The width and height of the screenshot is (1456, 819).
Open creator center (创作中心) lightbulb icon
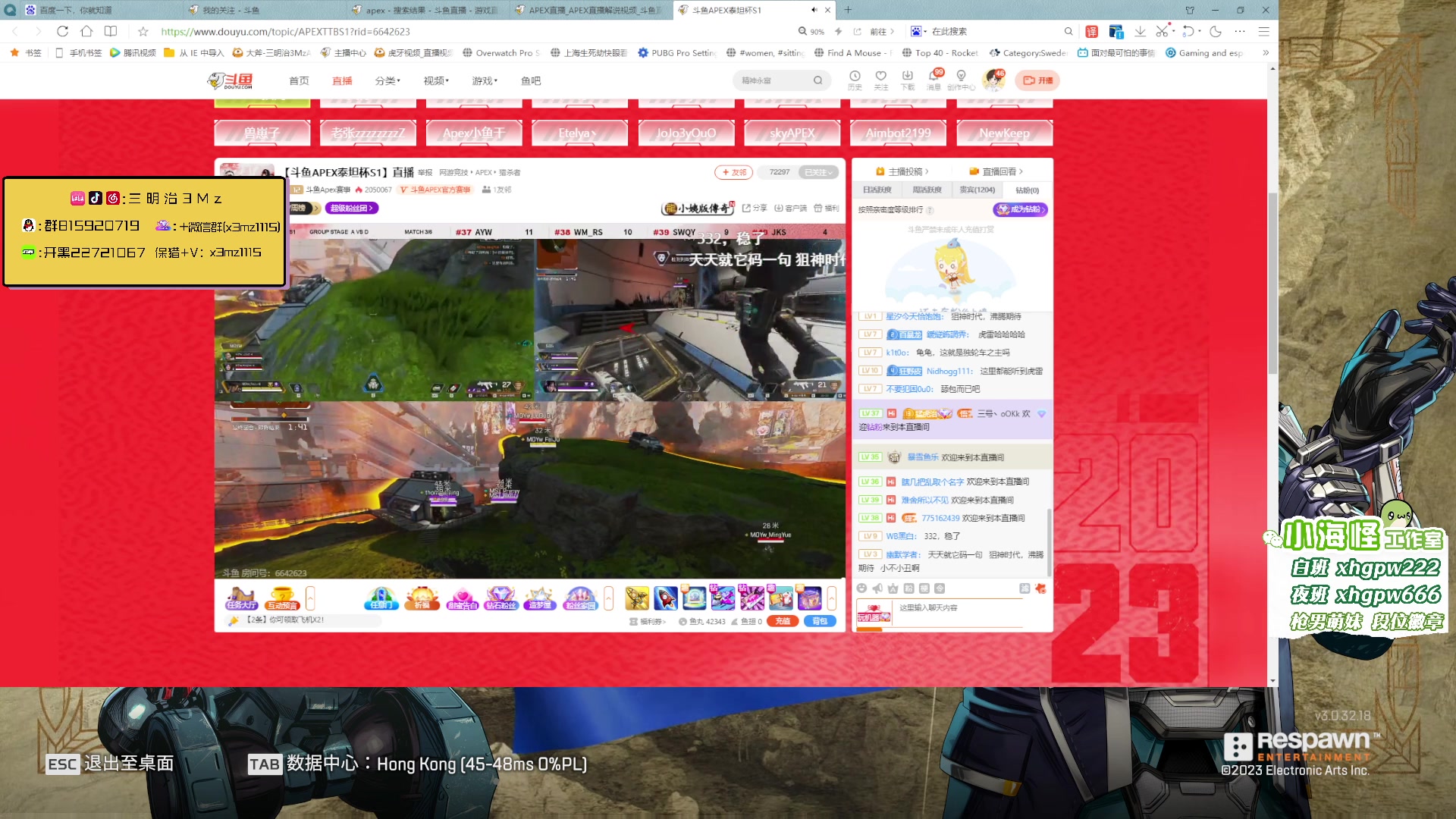(x=961, y=80)
